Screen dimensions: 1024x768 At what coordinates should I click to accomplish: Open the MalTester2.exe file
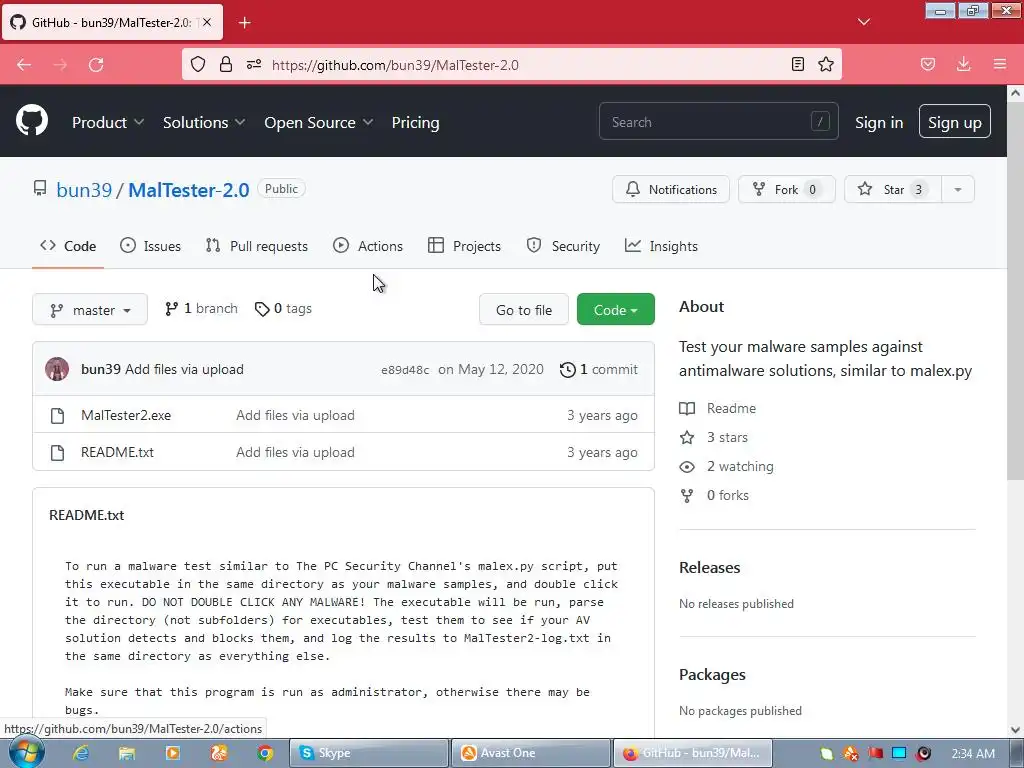pyautogui.click(x=126, y=415)
